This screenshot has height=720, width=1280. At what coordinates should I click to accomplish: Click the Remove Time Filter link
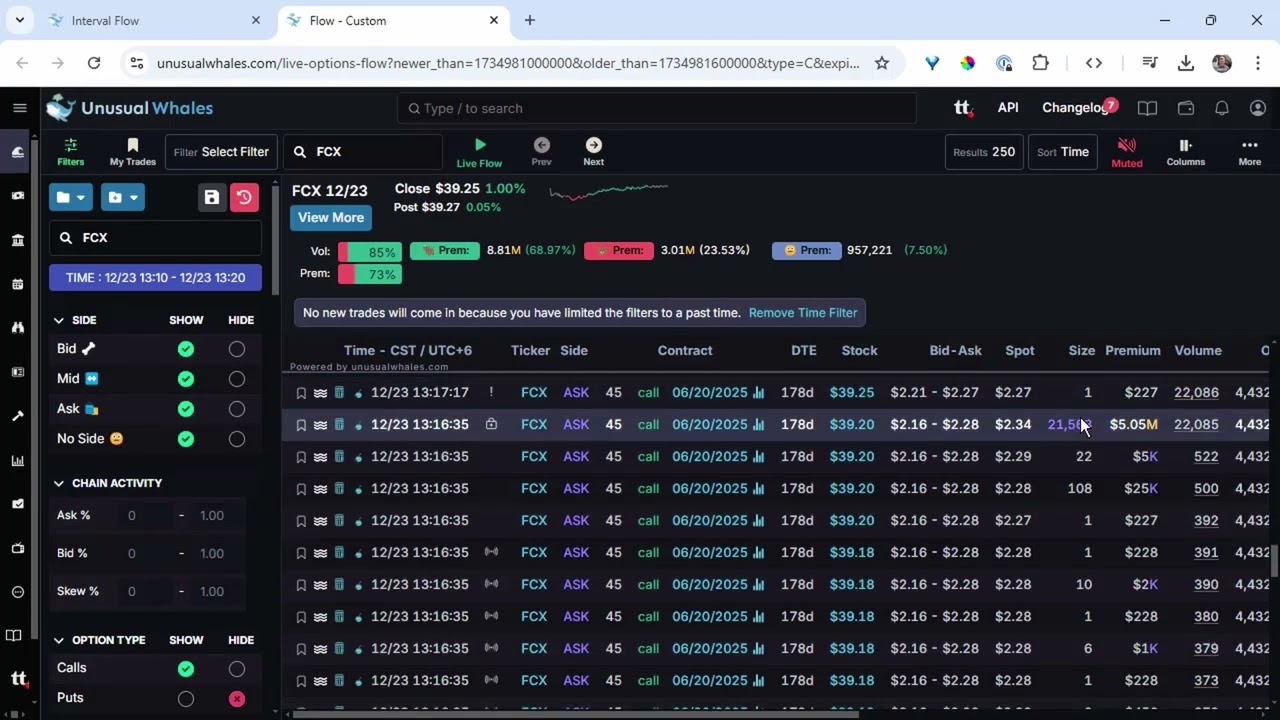tap(803, 313)
